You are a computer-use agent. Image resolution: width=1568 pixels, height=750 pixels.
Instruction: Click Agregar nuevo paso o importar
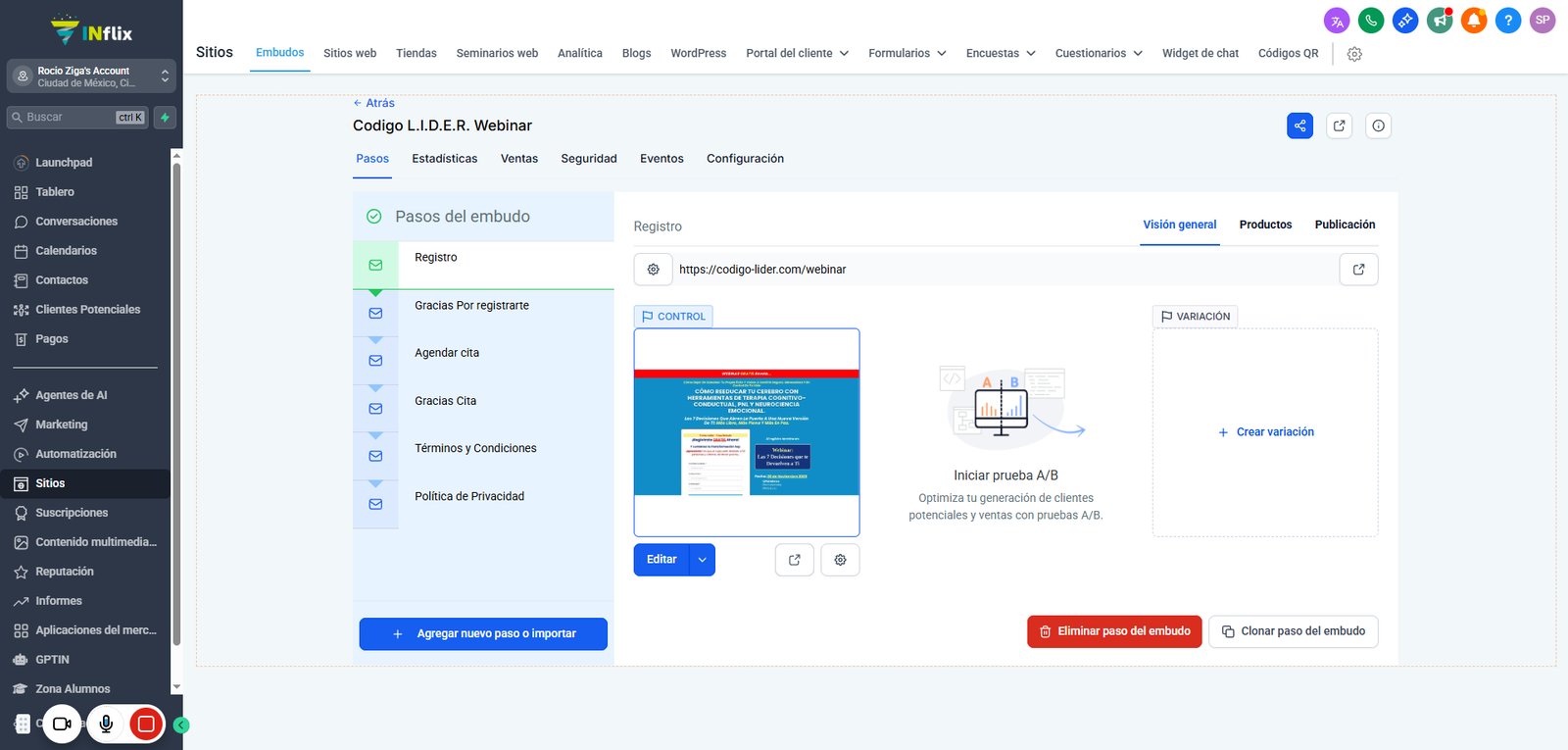(x=483, y=633)
